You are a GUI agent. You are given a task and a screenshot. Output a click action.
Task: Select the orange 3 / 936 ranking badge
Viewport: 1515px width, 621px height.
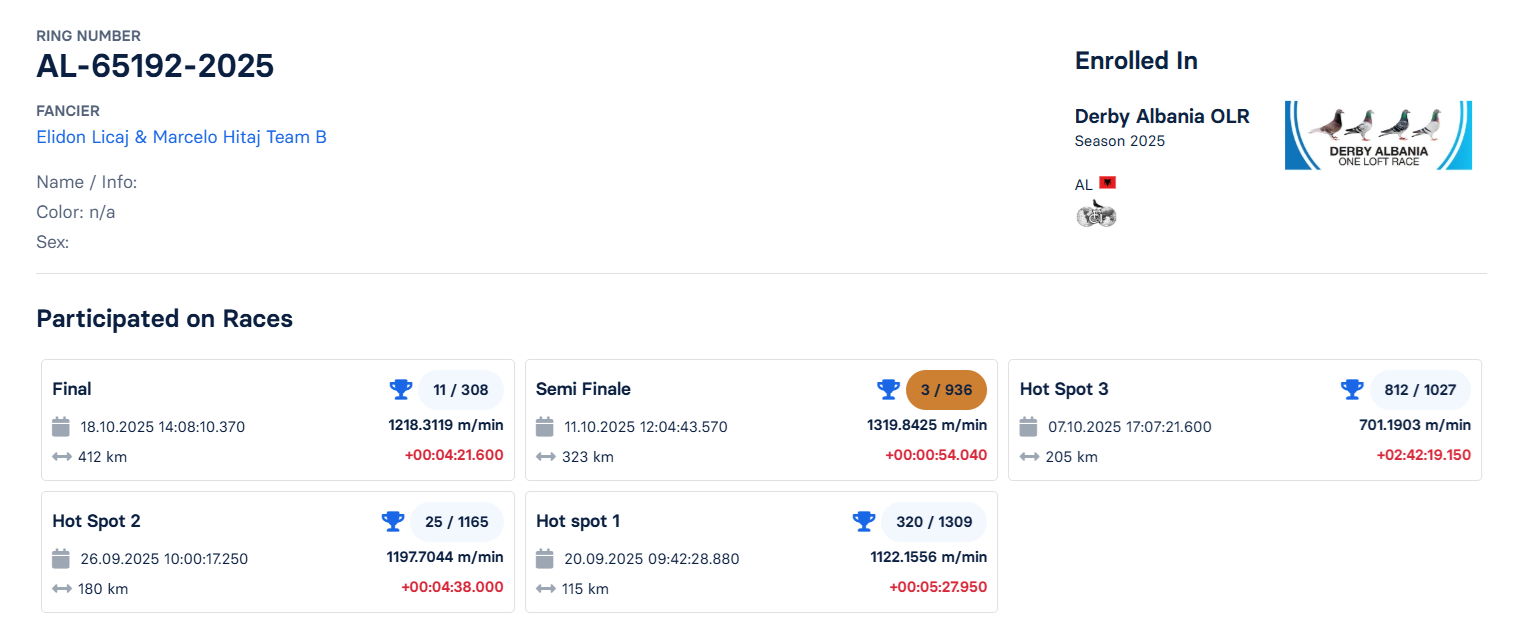(x=946, y=390)
